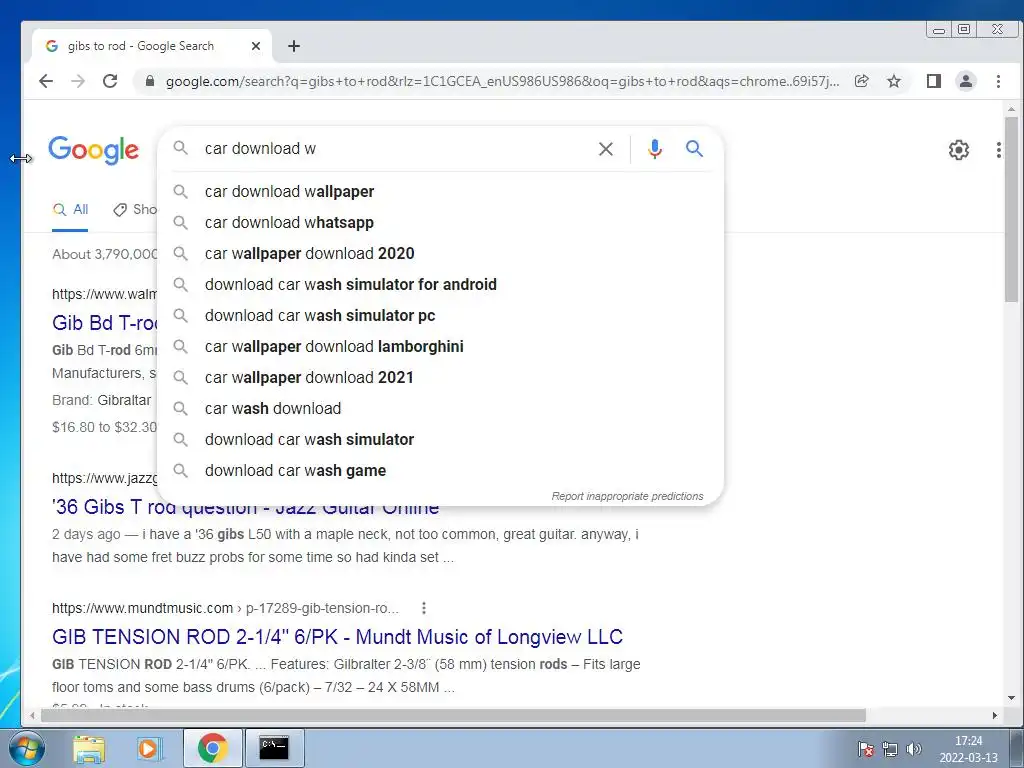Screen dimensions: 1024x768
Task: Click vertical scrollbar up arrow
Action: (x=1011, y=110)
